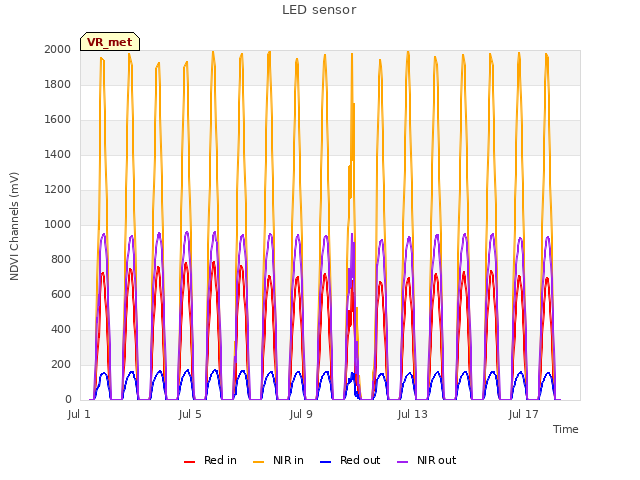Click the NDVI Channels (mV) axis title
This screenshot has width=640, height=480.
pyautogui.click(x=14, y=226)
